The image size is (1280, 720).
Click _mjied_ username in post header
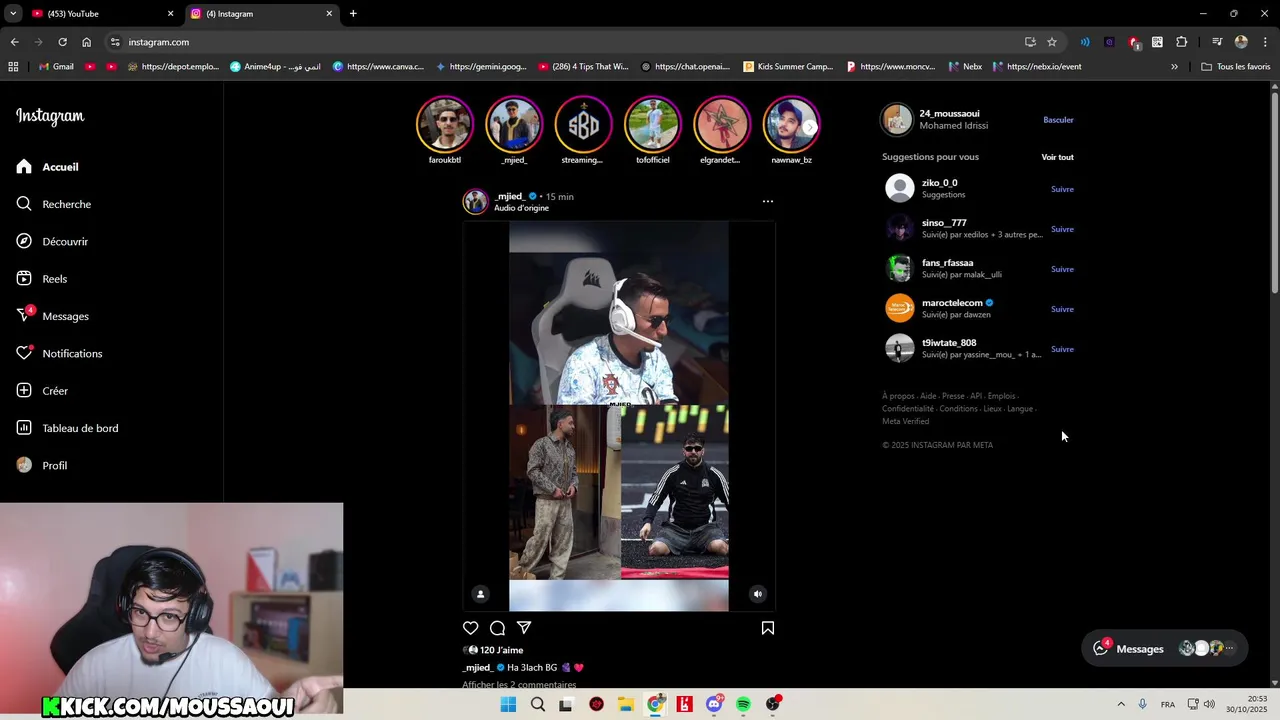[509, 196]
